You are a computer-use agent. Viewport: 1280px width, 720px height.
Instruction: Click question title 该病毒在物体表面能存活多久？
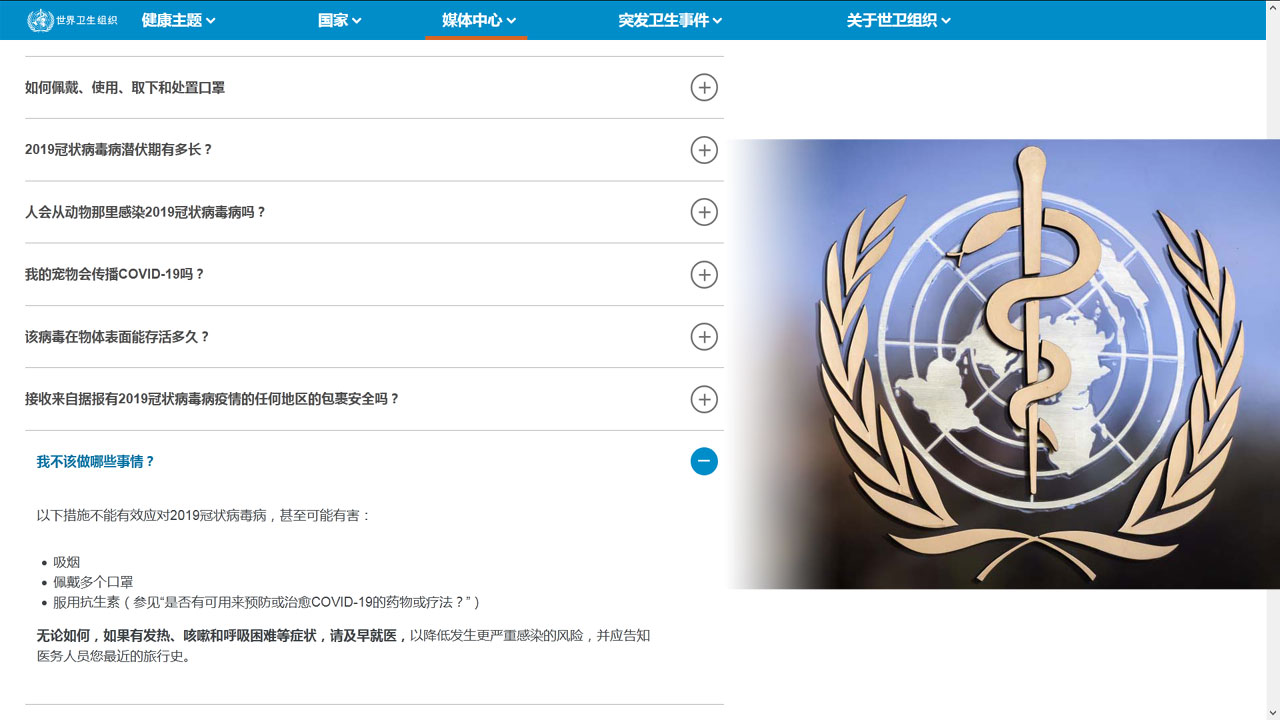click(x=118, y=337)
